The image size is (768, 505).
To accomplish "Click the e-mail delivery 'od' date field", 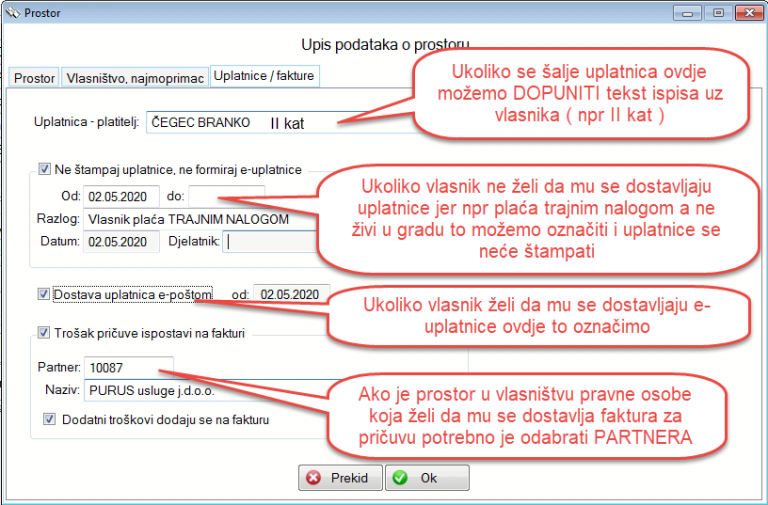I will point(291,294).
